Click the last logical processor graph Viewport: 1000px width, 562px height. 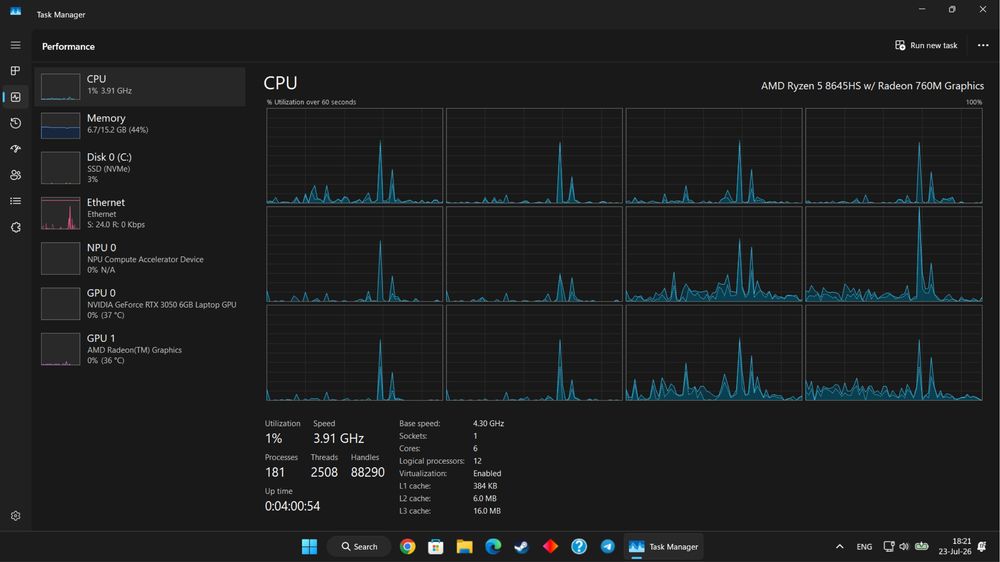[x=893, y=353]
